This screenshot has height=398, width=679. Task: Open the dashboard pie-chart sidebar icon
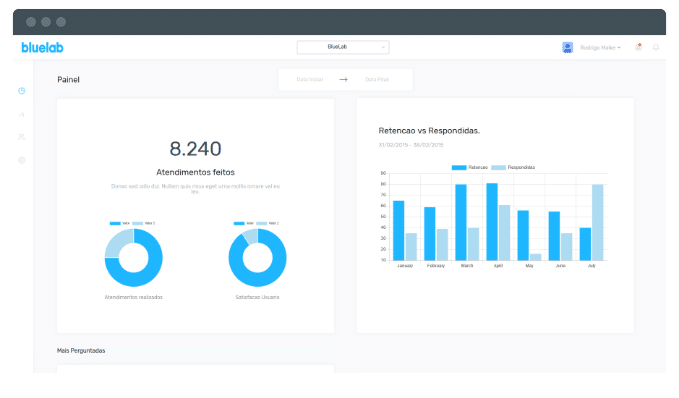click(22, 91)
